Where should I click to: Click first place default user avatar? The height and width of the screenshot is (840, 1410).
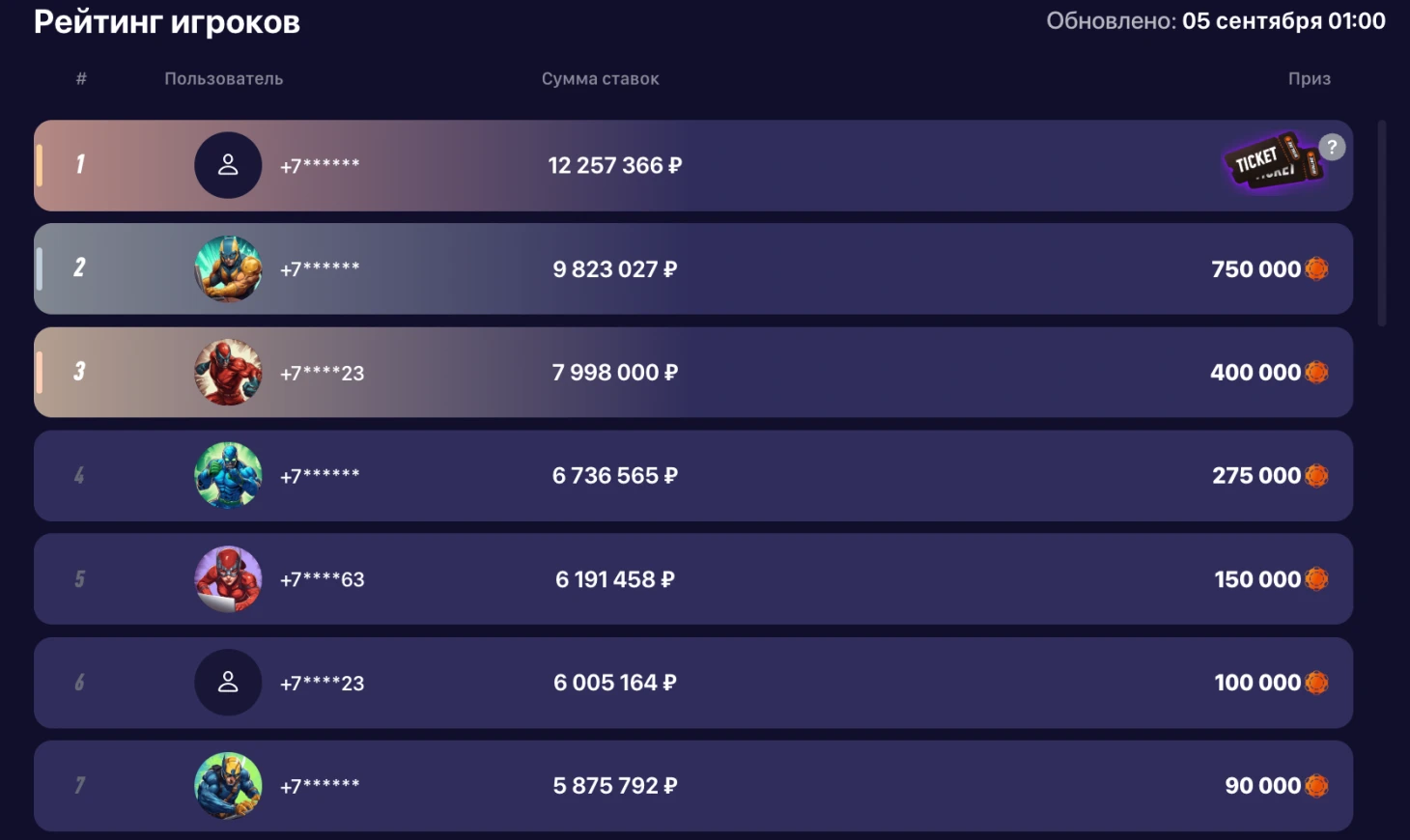(x=228, y=165)
